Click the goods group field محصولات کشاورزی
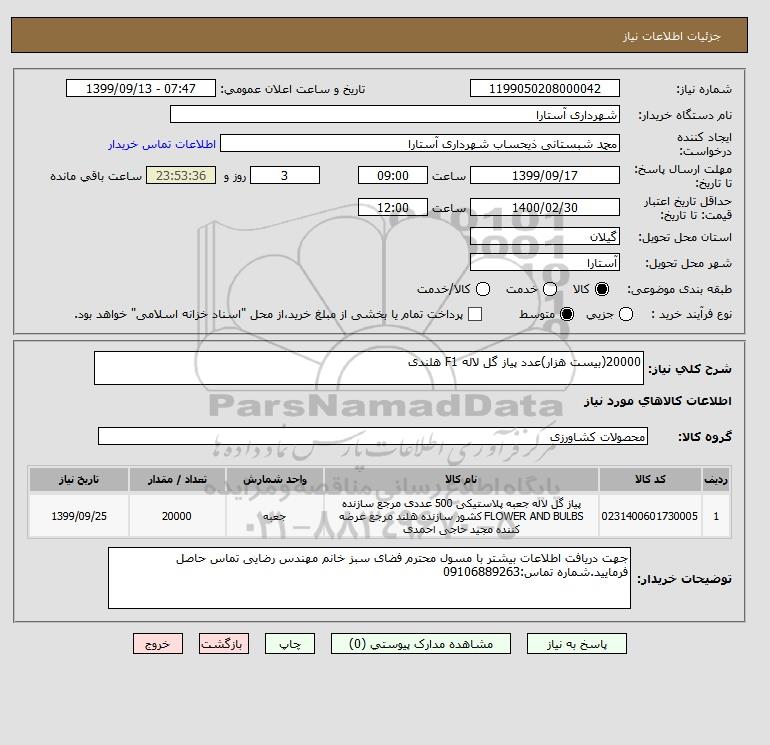The image size is (770, 745). click(x=373, y=436)
